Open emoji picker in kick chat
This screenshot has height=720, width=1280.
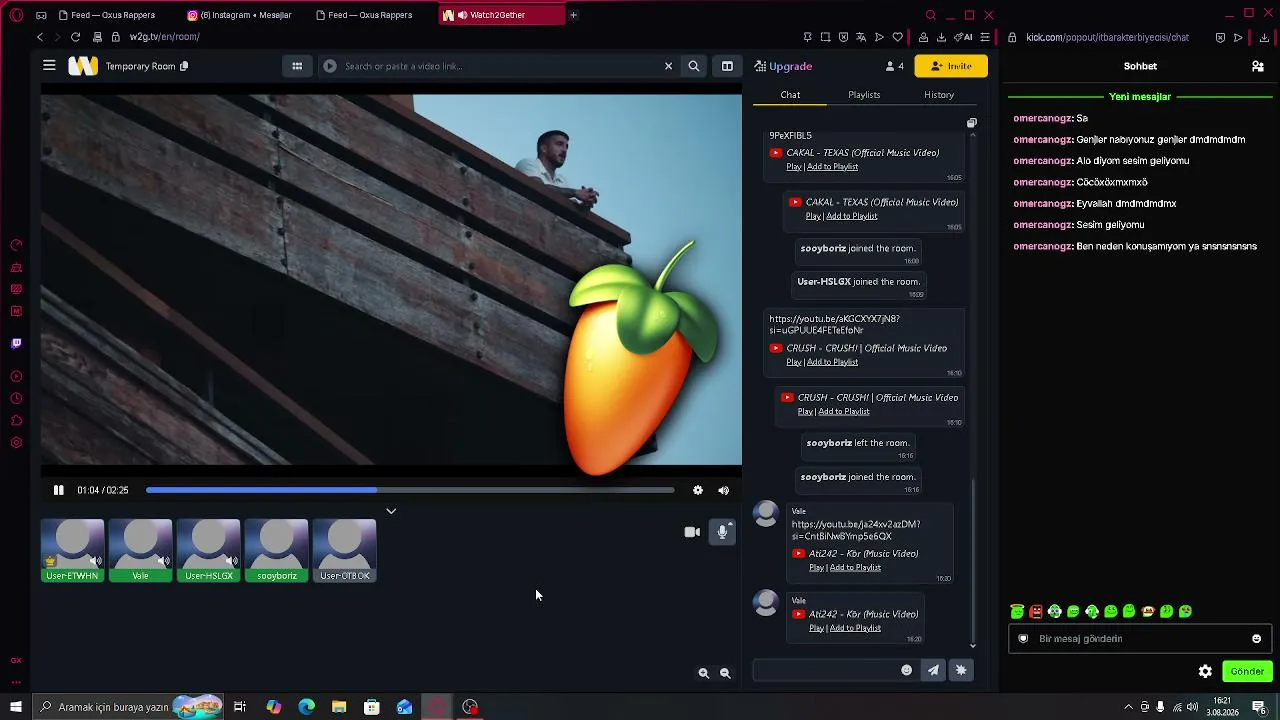(1257, 638)
